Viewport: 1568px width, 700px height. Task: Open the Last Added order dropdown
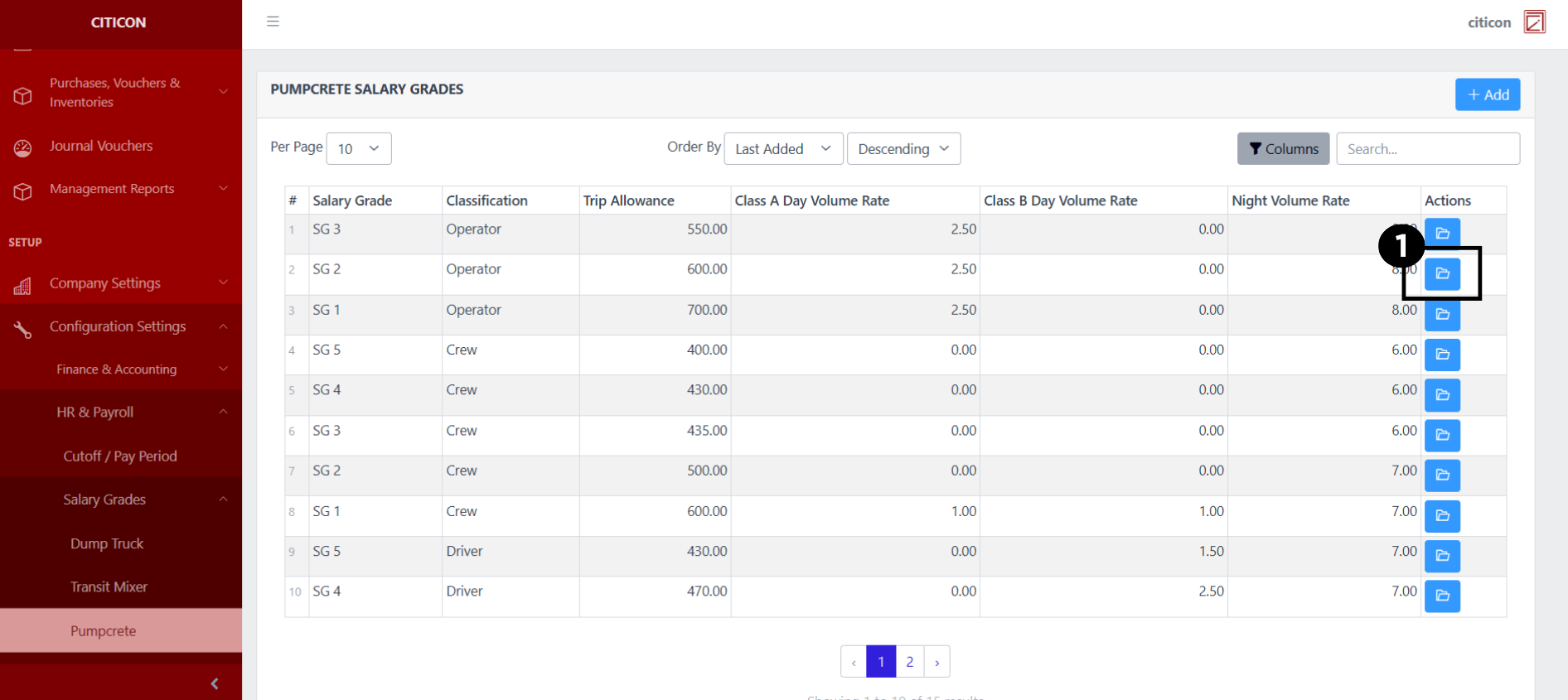click(783, 149)
